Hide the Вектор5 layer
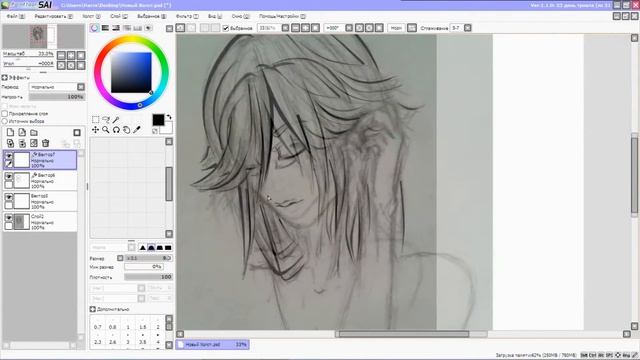The width and height of the screenshot is (640, 360). coord(9,197)
